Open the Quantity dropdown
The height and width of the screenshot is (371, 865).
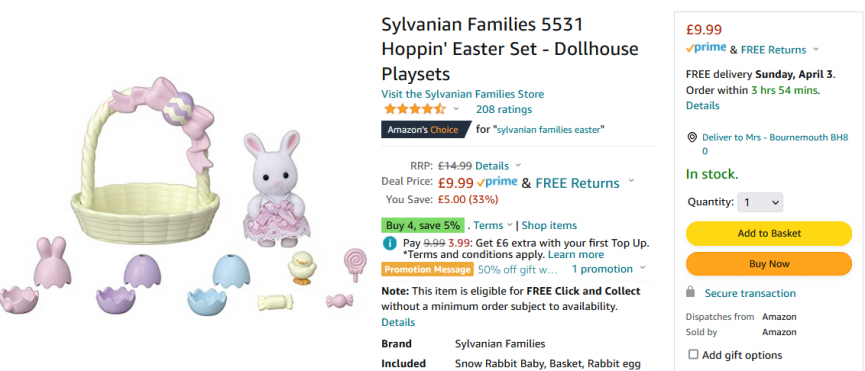coord(760,202)
